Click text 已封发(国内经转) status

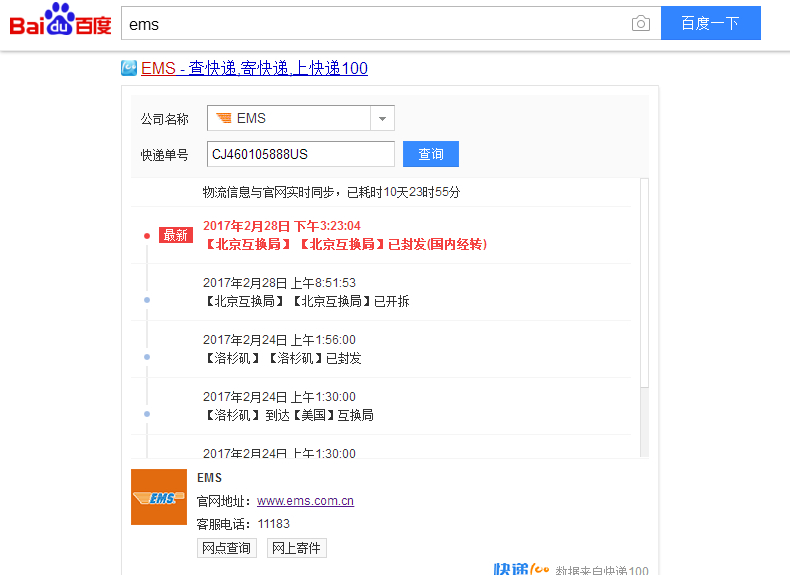[437, 244]
